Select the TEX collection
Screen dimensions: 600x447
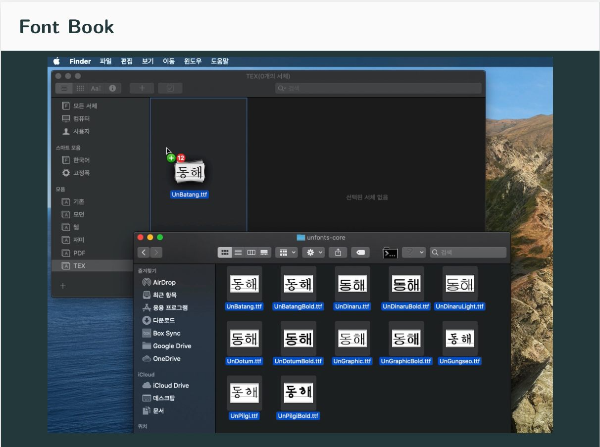(93, 266)
